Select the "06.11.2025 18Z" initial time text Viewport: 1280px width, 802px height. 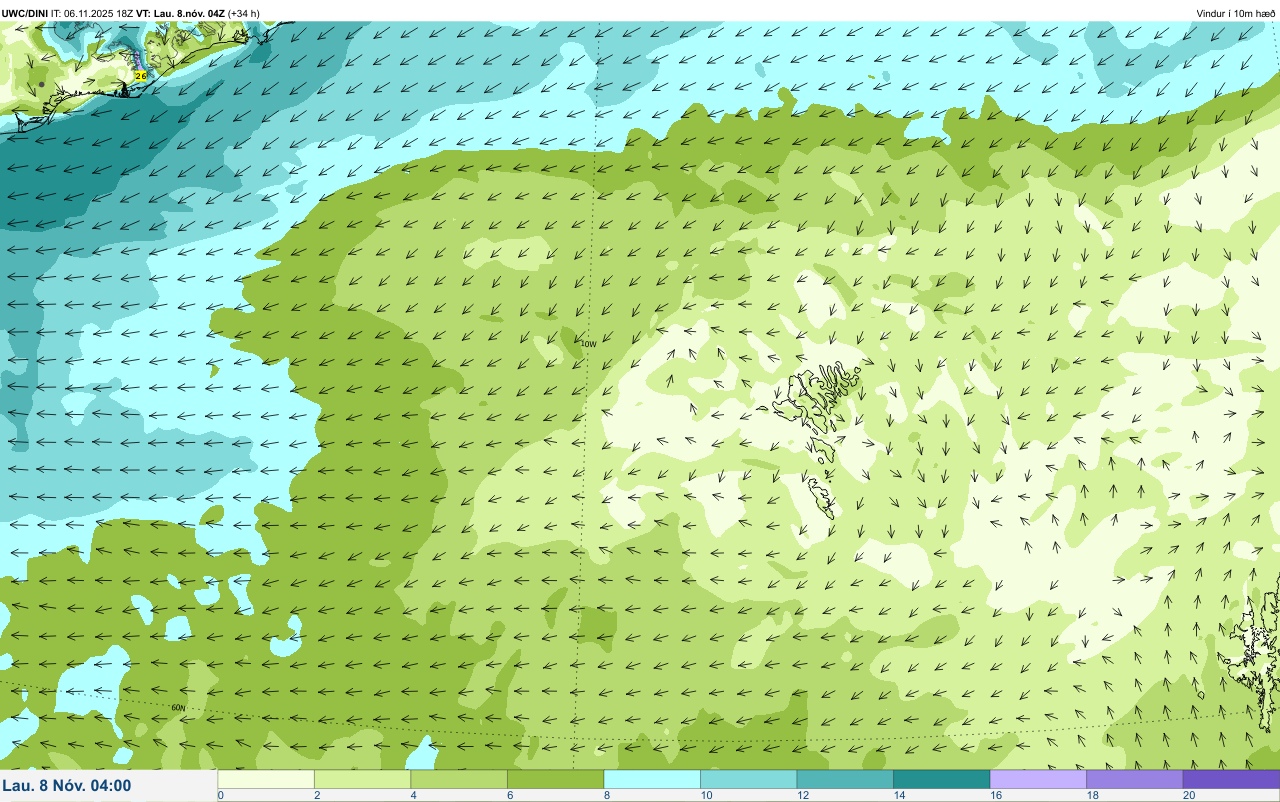(x=99, y=13)
